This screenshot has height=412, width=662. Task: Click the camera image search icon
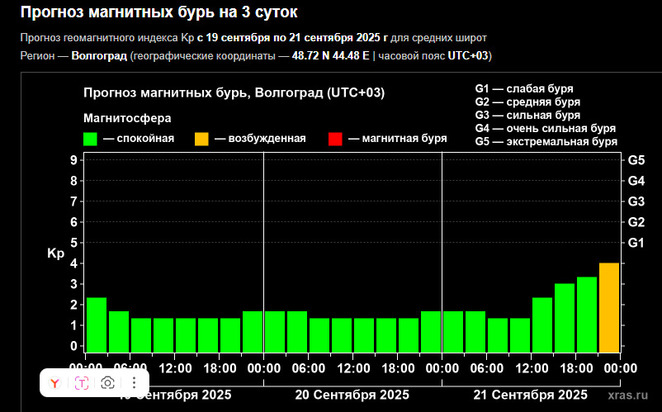(x=108, y=382)
